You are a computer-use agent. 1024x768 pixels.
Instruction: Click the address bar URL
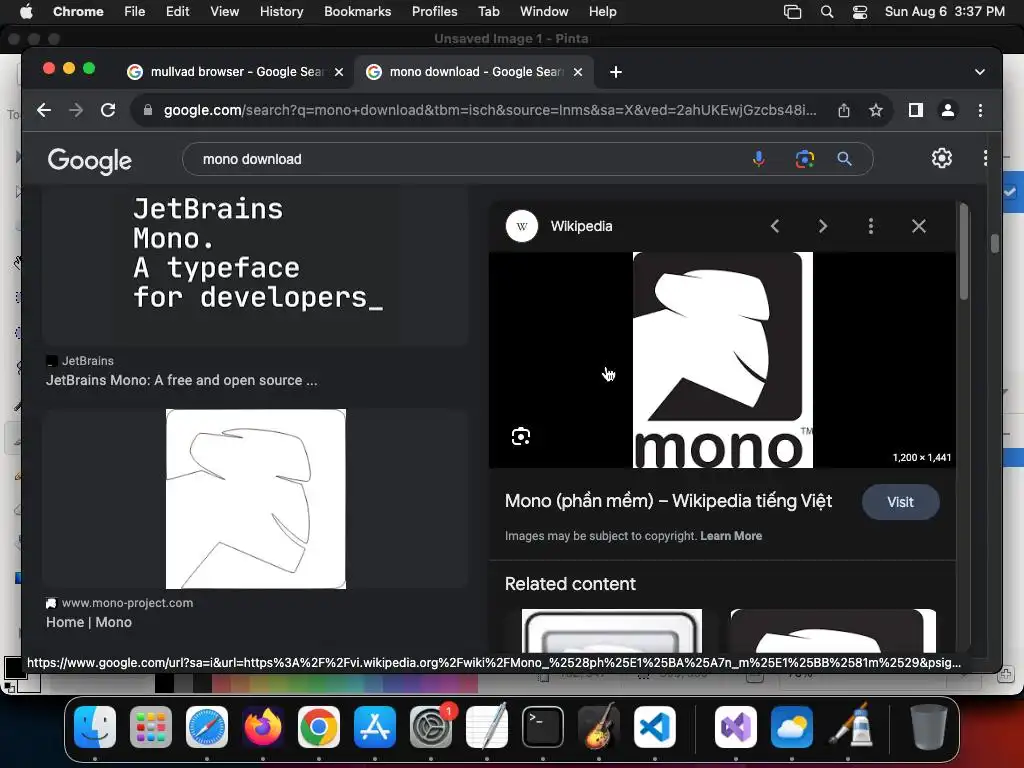point(490,110)
